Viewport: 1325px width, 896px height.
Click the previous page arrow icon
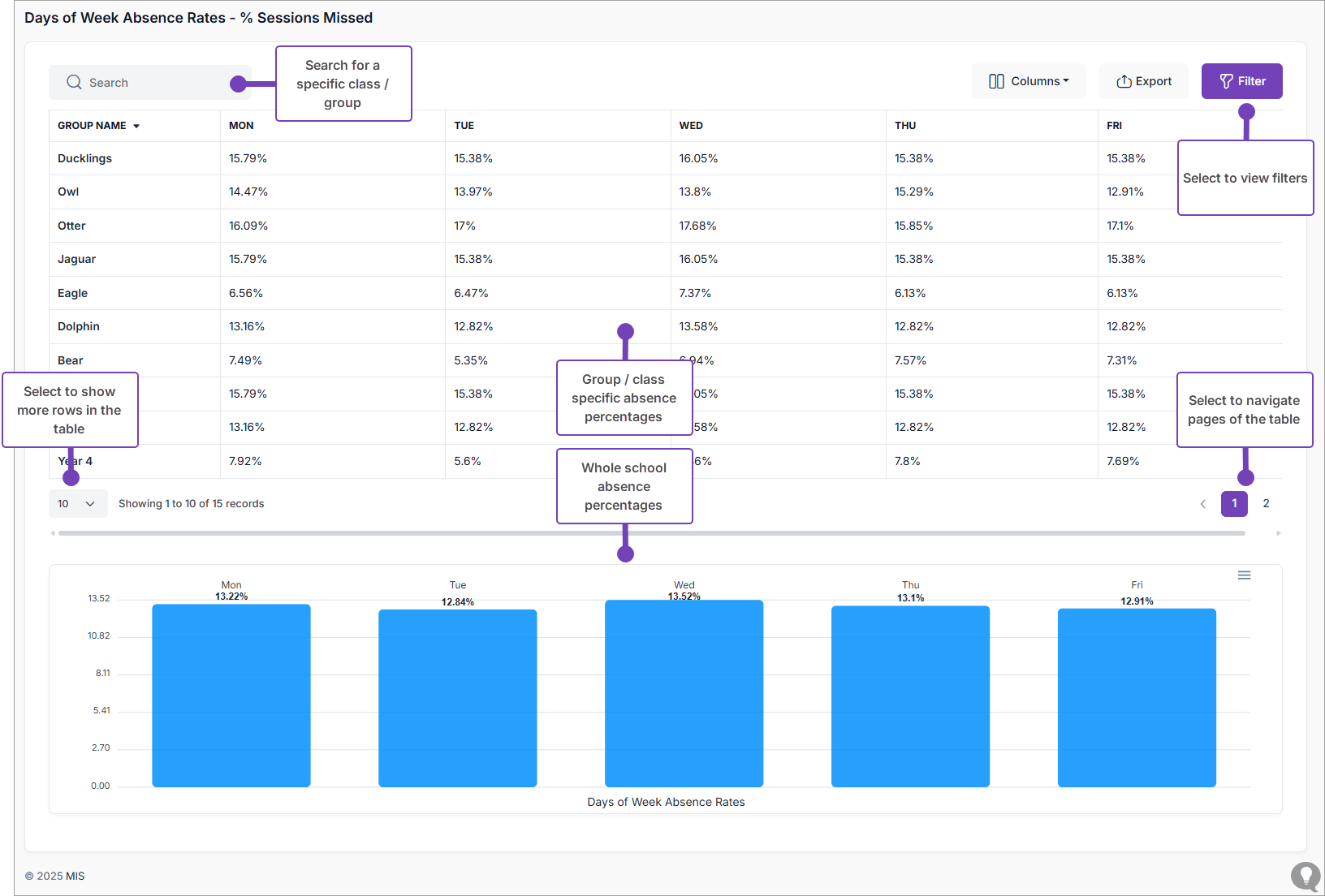click(1202, 504)
